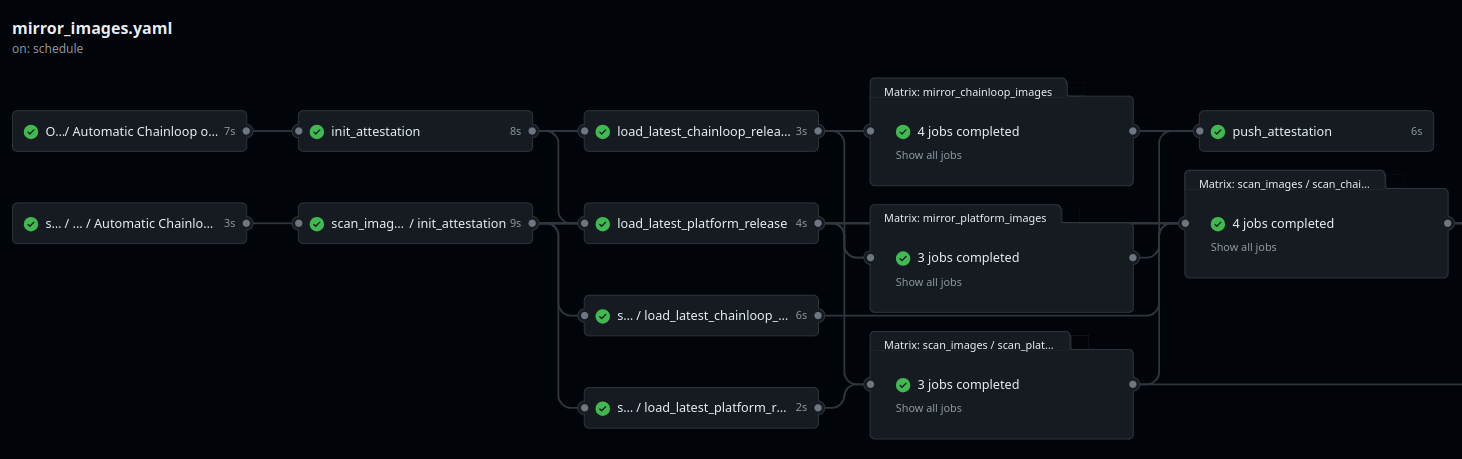
Task: Click the mirror_images.yaml workflow title
Action: 92,28
